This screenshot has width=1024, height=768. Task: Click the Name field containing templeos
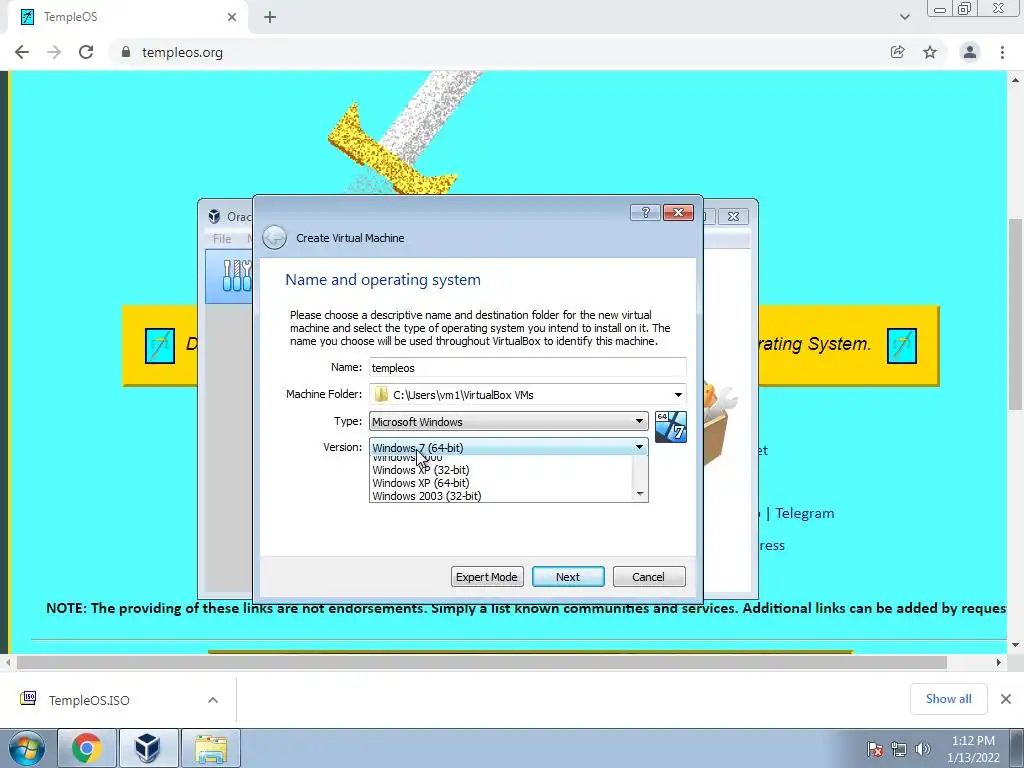[528, 368]
